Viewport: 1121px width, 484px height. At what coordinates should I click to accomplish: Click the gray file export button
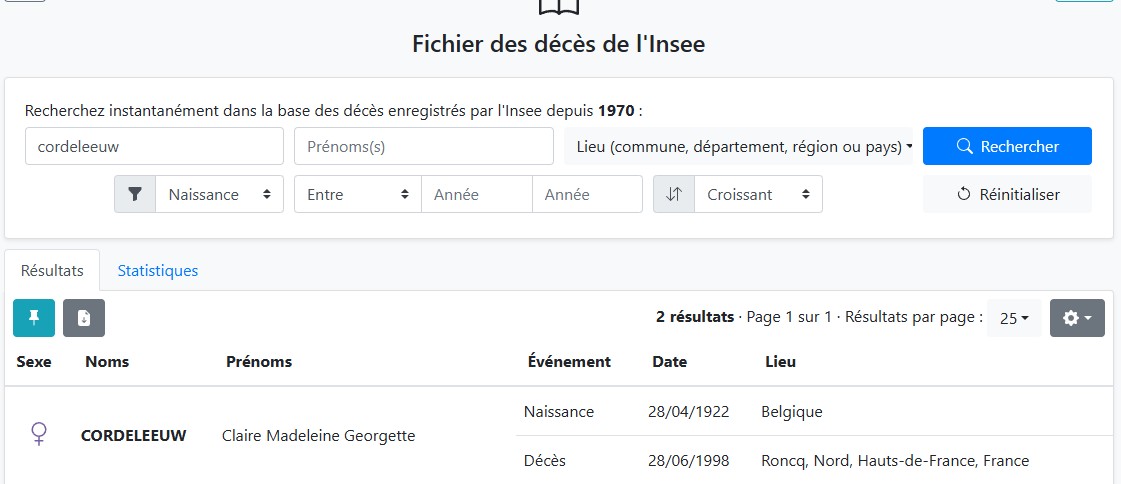(84, 318)
